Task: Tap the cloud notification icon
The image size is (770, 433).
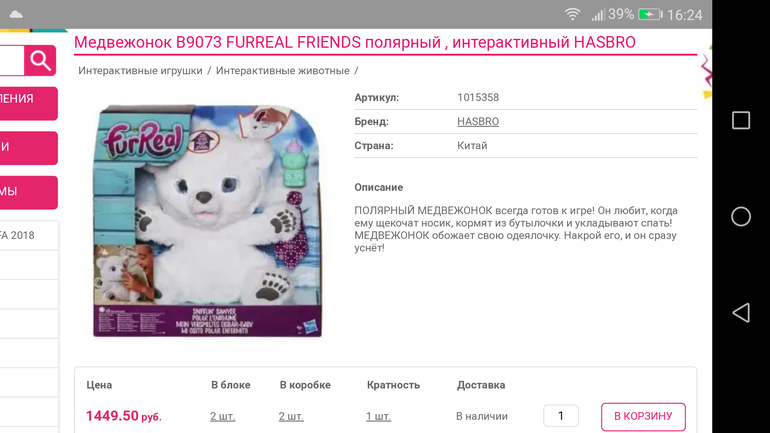Action: tap(16, 14)
